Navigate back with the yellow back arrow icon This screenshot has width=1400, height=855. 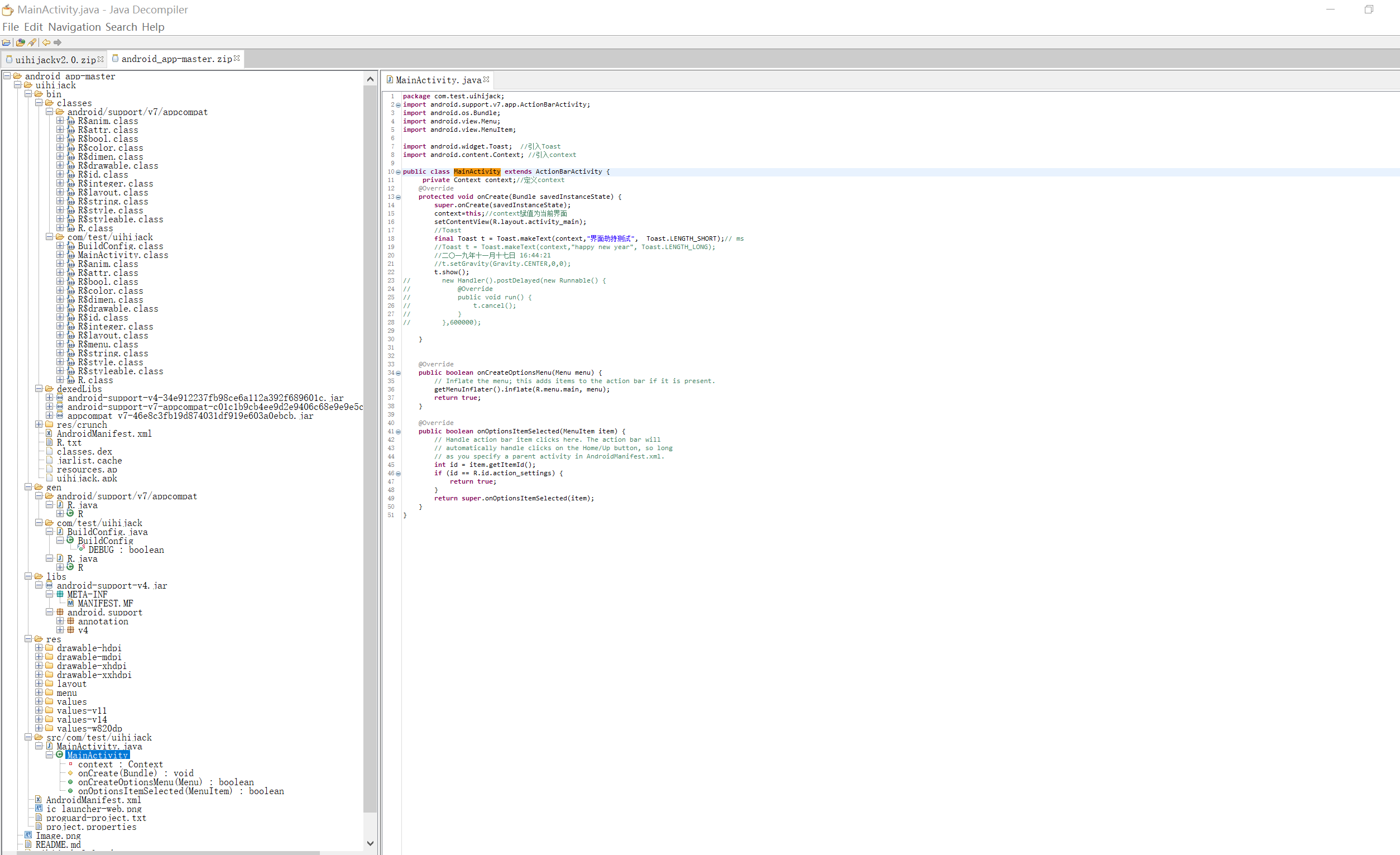coord(45,42)
